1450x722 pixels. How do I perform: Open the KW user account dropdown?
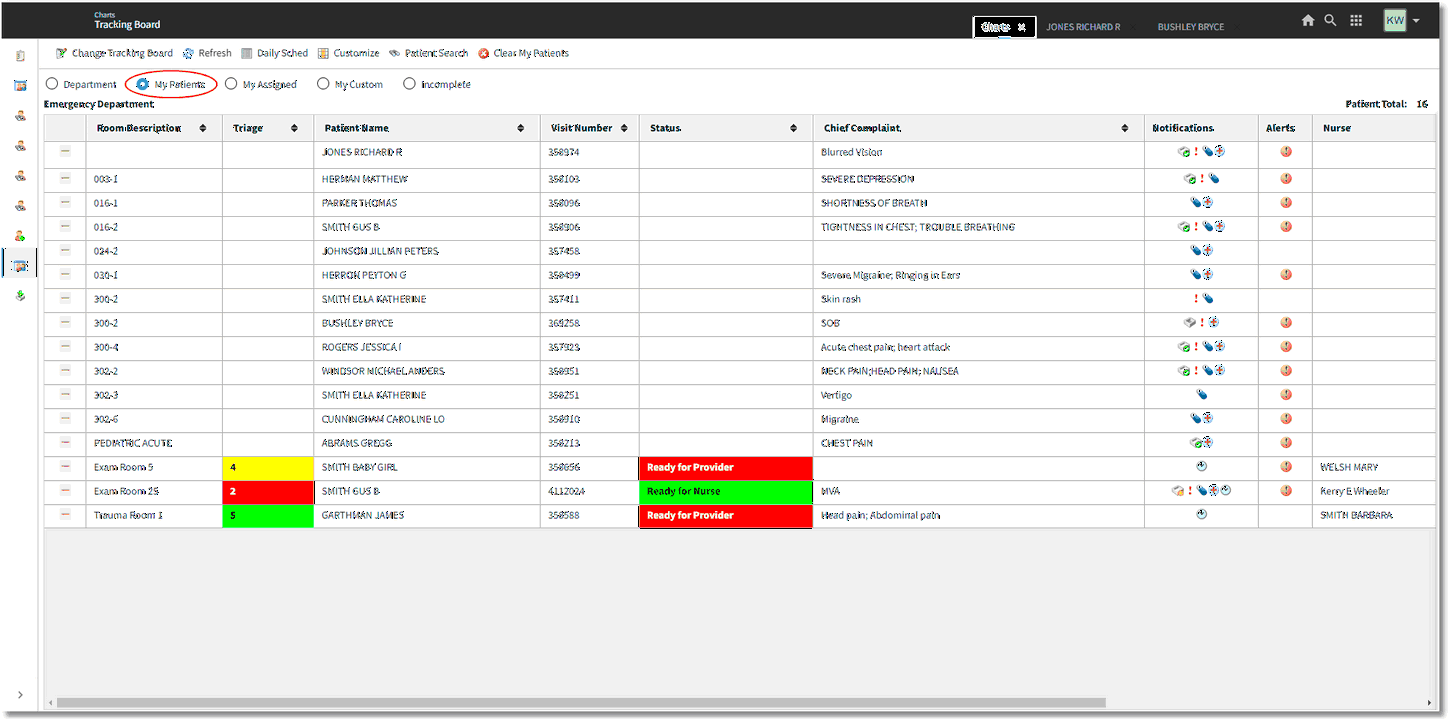(x=1402, y=20)
